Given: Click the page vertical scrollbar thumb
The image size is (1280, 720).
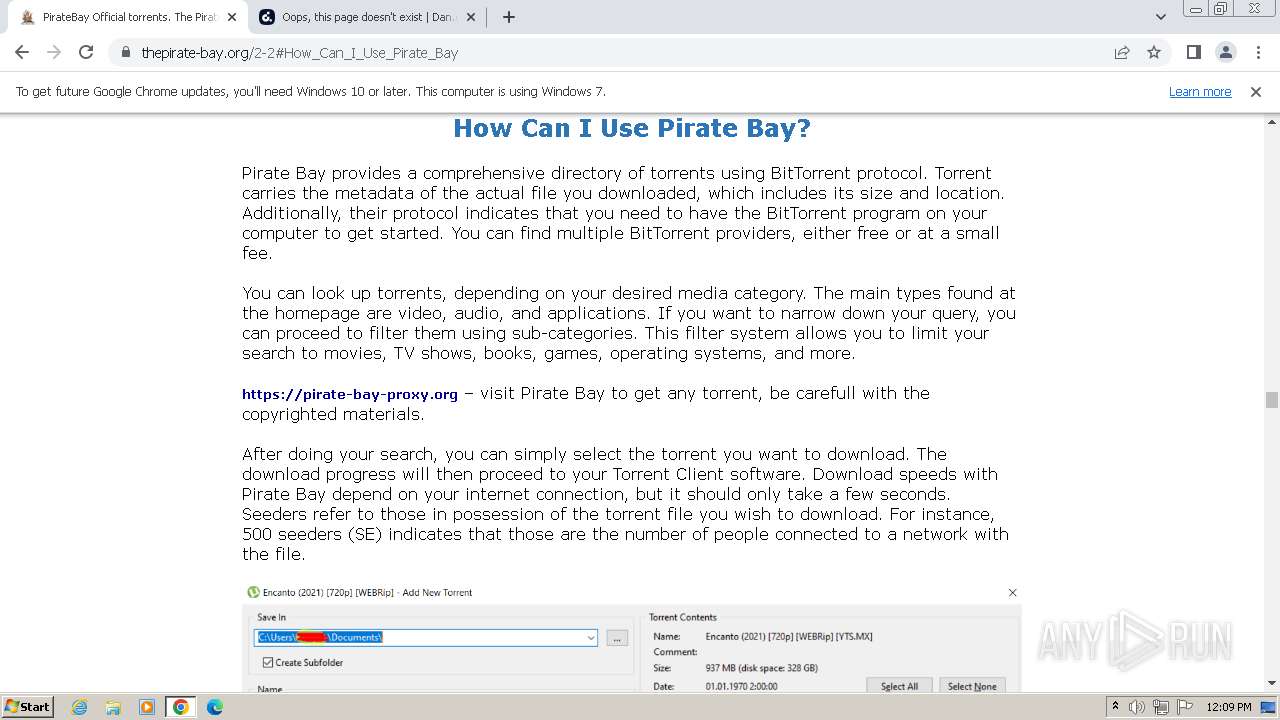Looking at the screenshot, I should pos(1272,400).
